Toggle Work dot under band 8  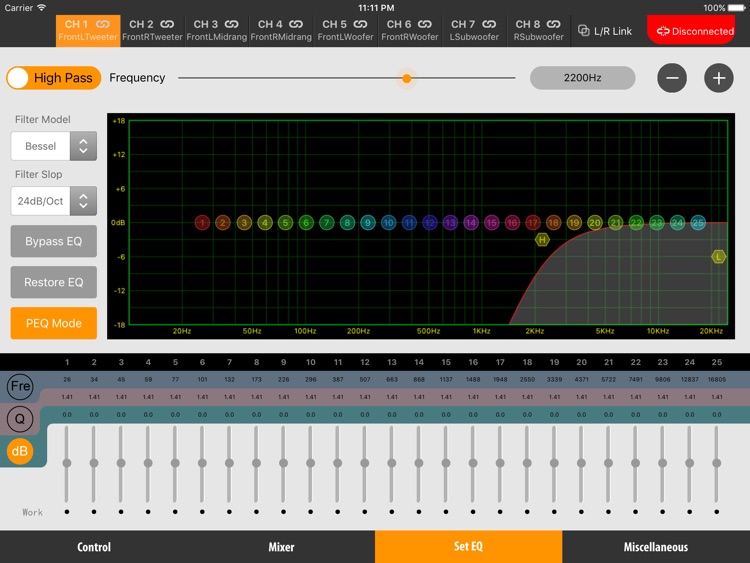pyautogui.click(x=256, y=512)
